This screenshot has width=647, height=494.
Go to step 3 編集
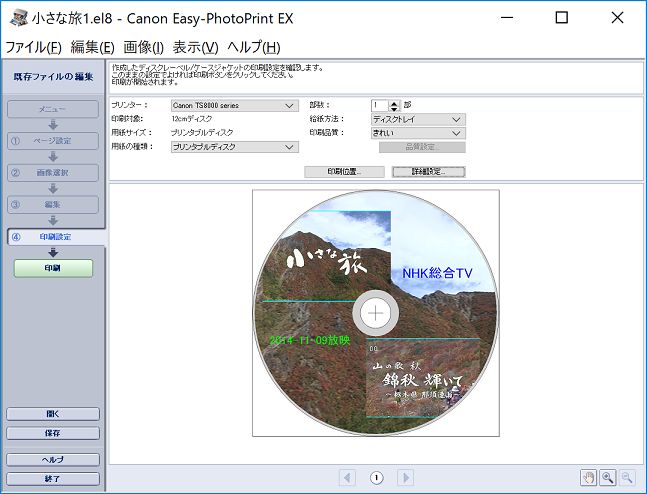pyautogui.click(x=53, y=205)
